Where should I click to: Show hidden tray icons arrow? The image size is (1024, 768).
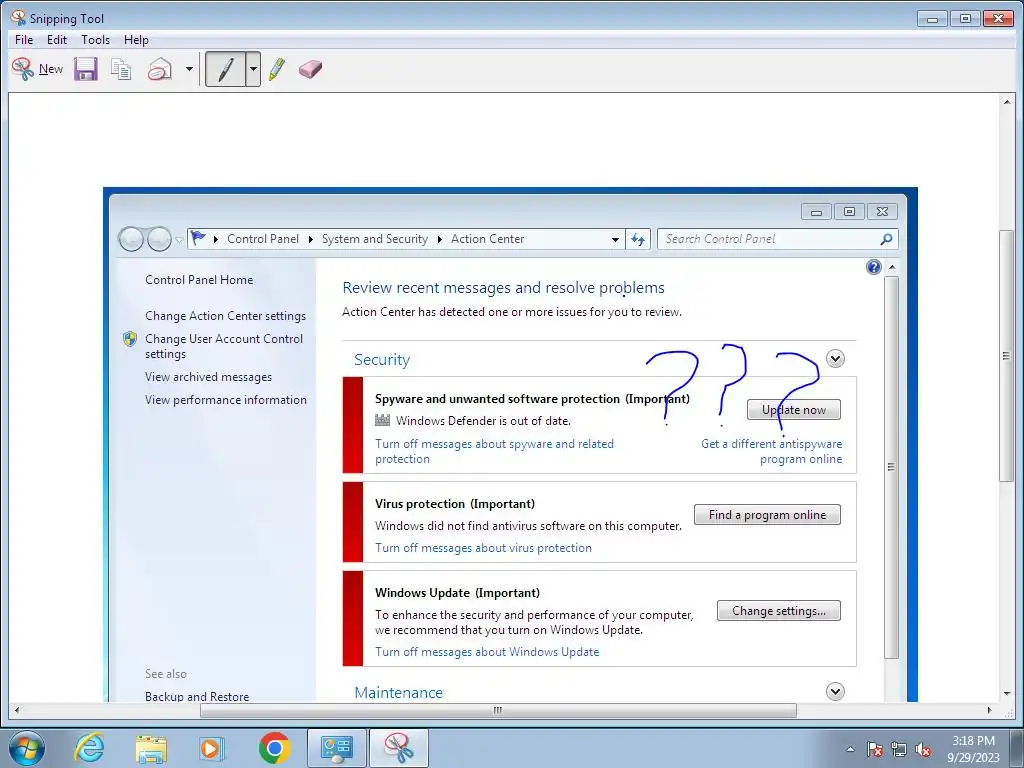(850, 749)
